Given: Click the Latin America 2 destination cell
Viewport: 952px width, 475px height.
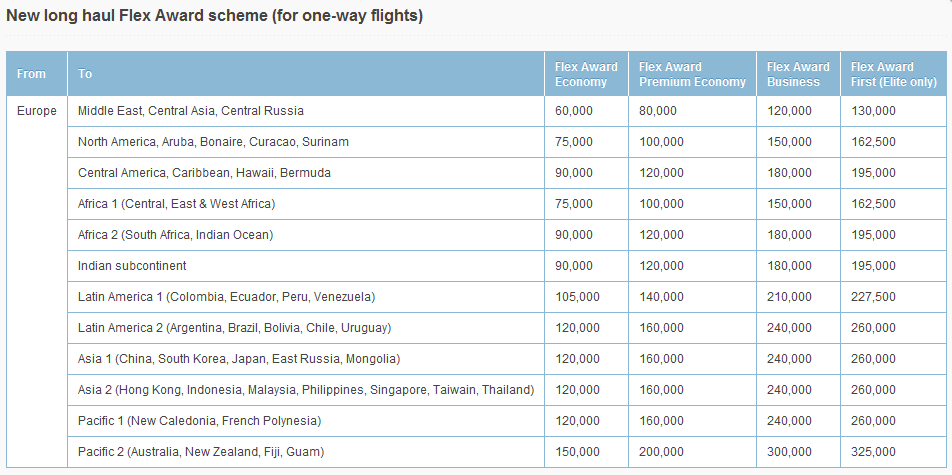Looking at the screenshot, I should pos(234,328).
